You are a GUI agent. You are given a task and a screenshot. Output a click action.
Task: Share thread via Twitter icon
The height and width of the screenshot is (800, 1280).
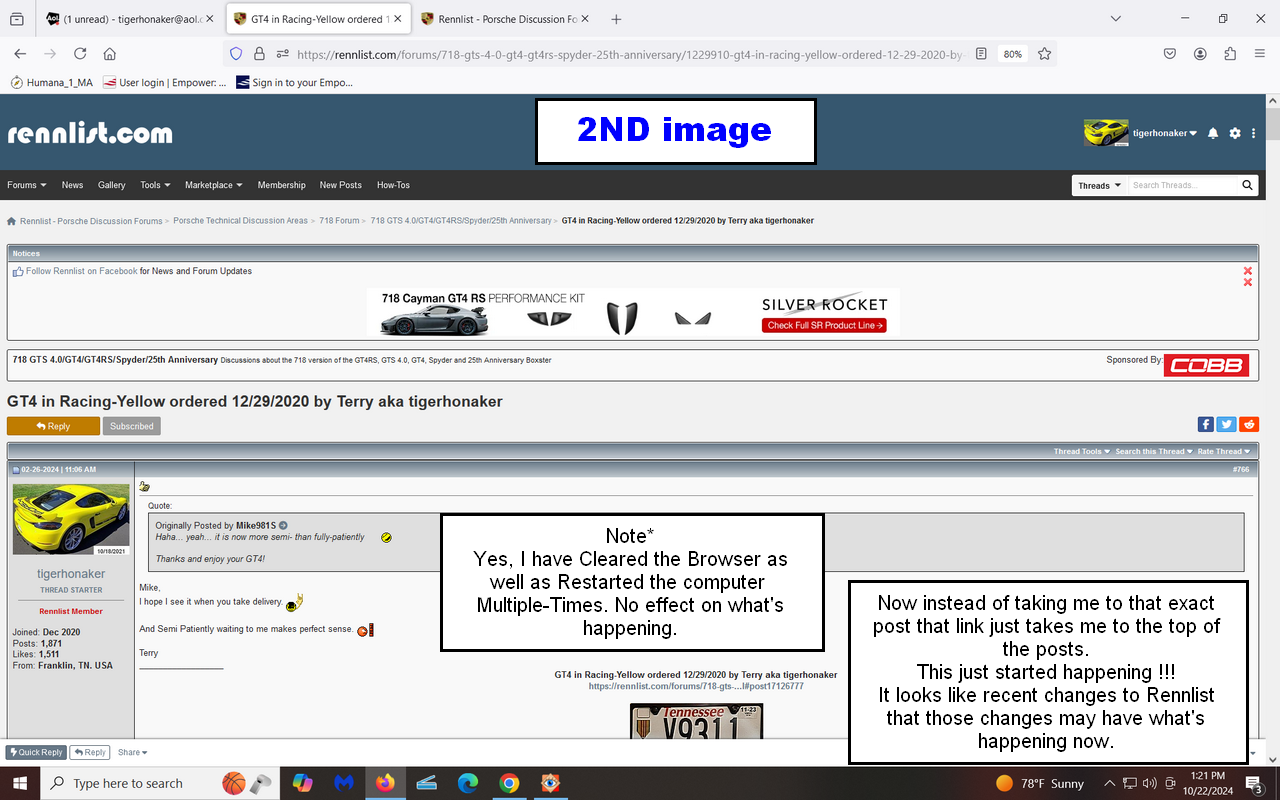[x=1227, y=424]
